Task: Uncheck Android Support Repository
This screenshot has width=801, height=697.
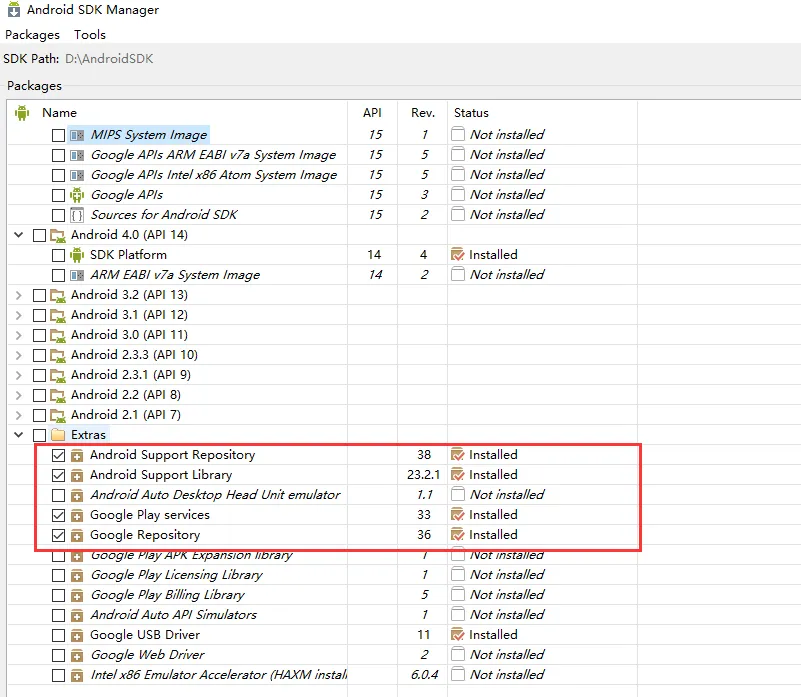Action: [x=58, y=455]
